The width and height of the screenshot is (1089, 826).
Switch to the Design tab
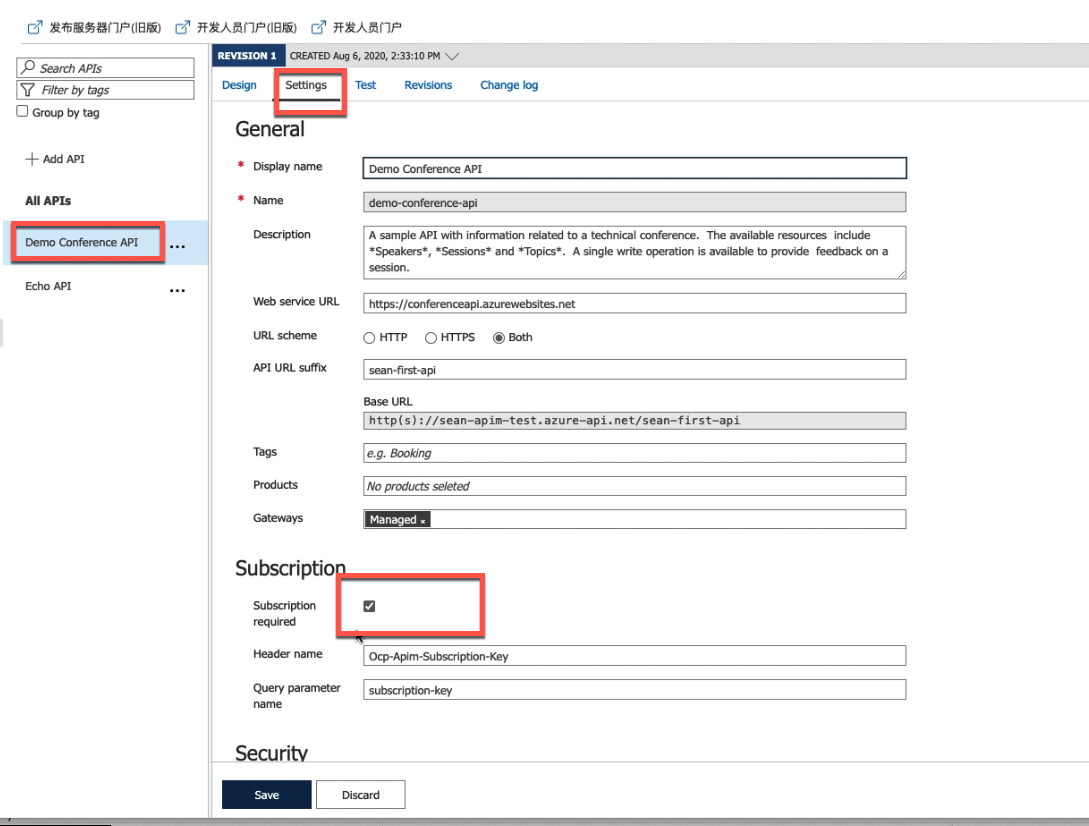pyautogui.click(x=239, y=85)
